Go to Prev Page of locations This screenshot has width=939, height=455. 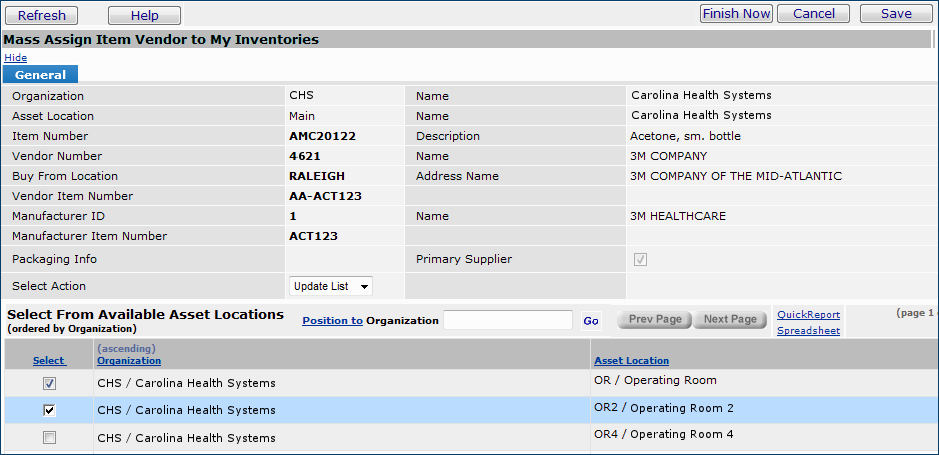tap(654, 319)
